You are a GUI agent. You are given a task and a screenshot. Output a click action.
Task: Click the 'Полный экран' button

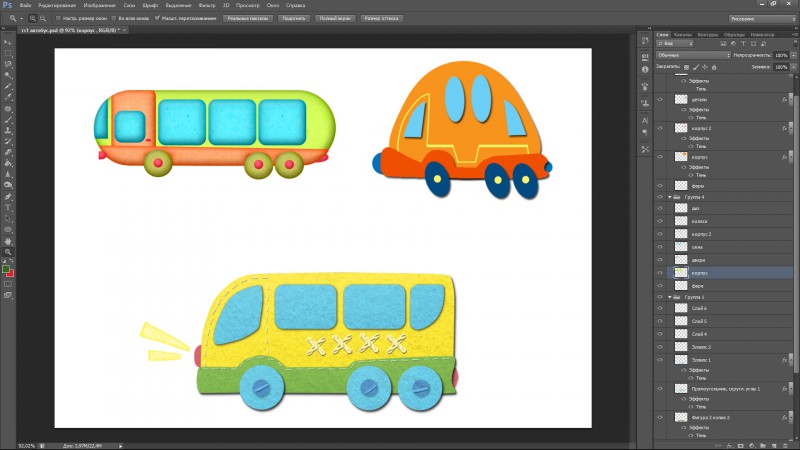click(x=335, y=18)
